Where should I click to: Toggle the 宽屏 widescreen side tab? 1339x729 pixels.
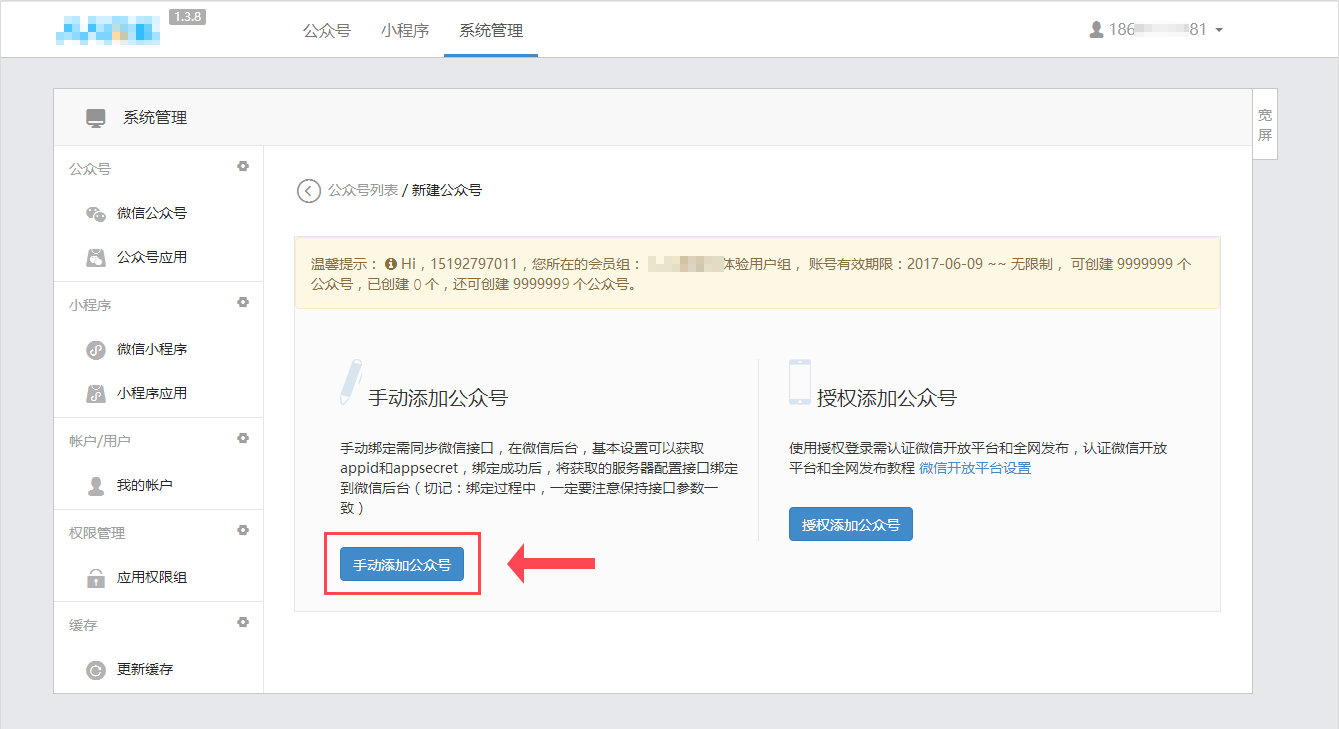pyautogui.click(x=1264, y=125)
